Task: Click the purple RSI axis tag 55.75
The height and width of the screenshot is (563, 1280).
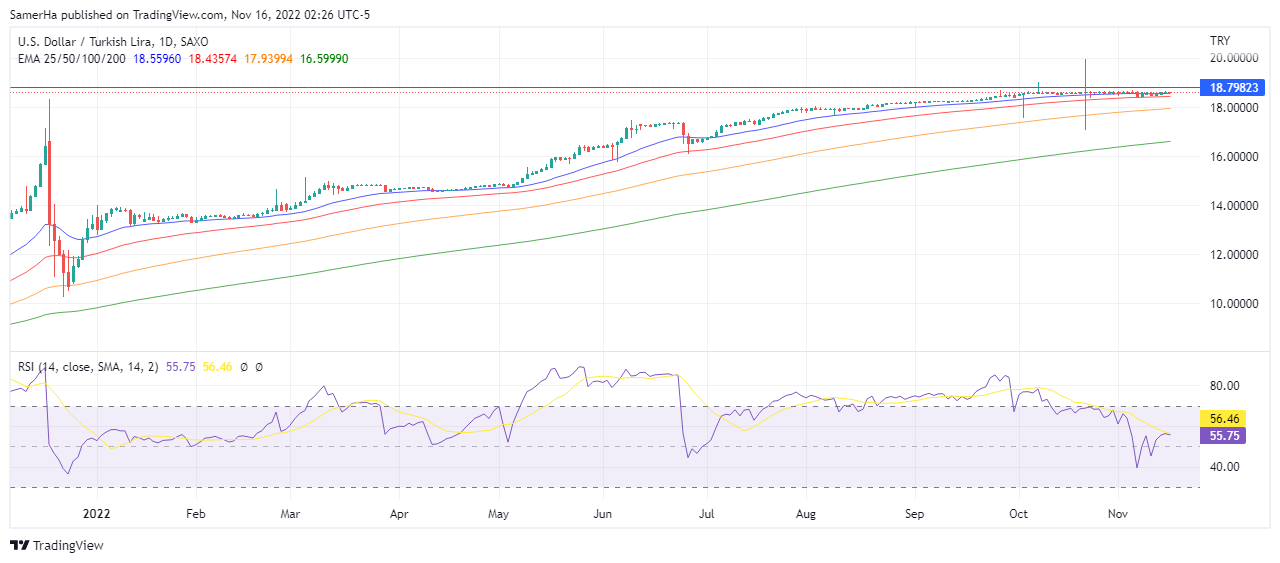Action: tap(1226, 436)
